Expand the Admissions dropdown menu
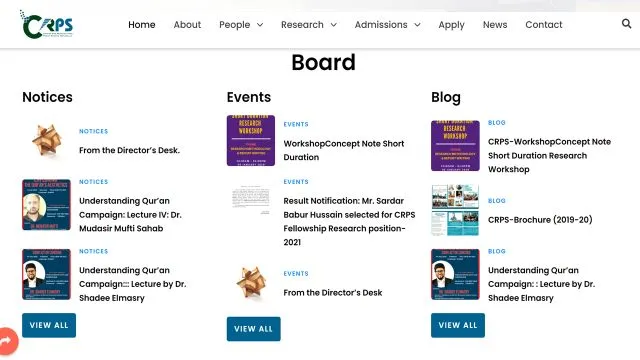Viewport: 640px width, 360px height. [388, 25]
